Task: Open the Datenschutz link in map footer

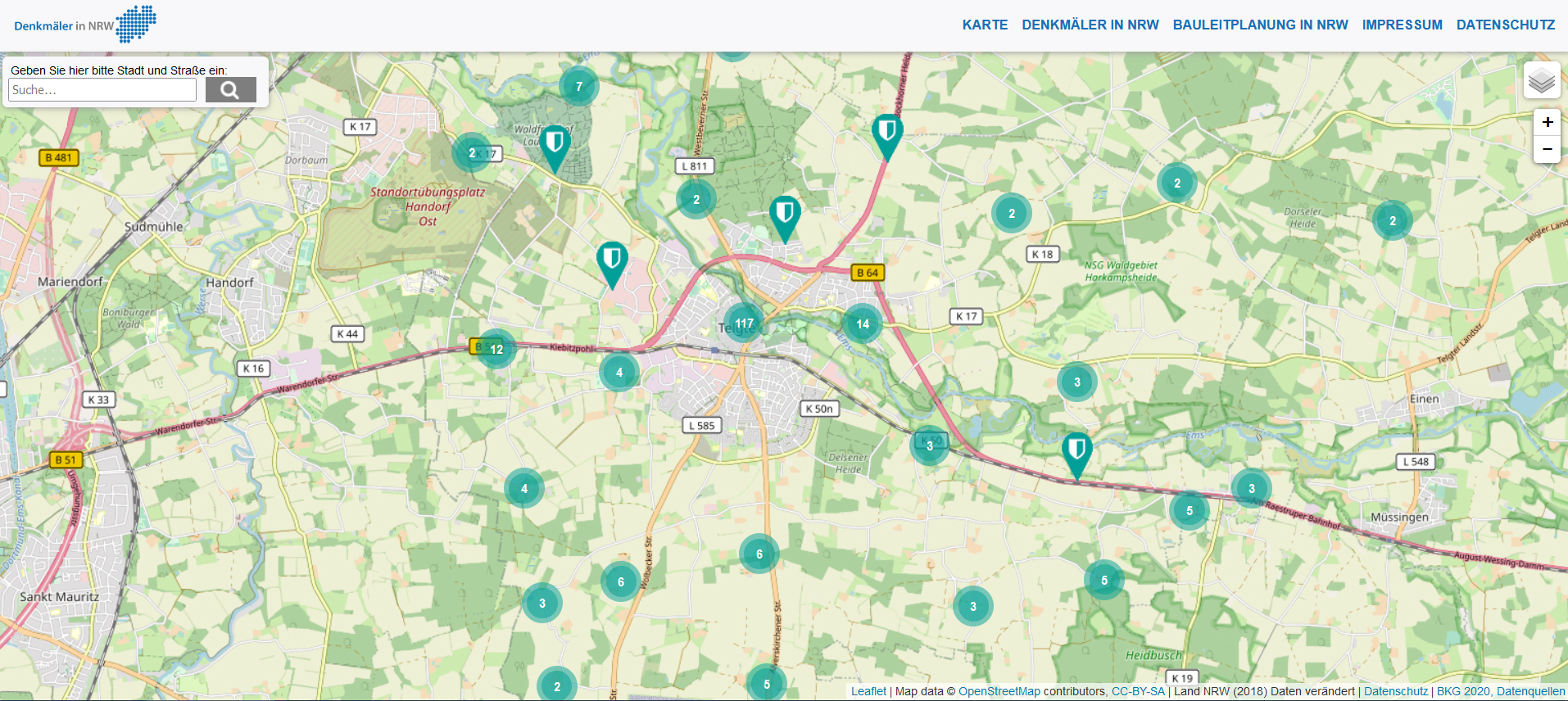Action: [x=1396, y=691]
